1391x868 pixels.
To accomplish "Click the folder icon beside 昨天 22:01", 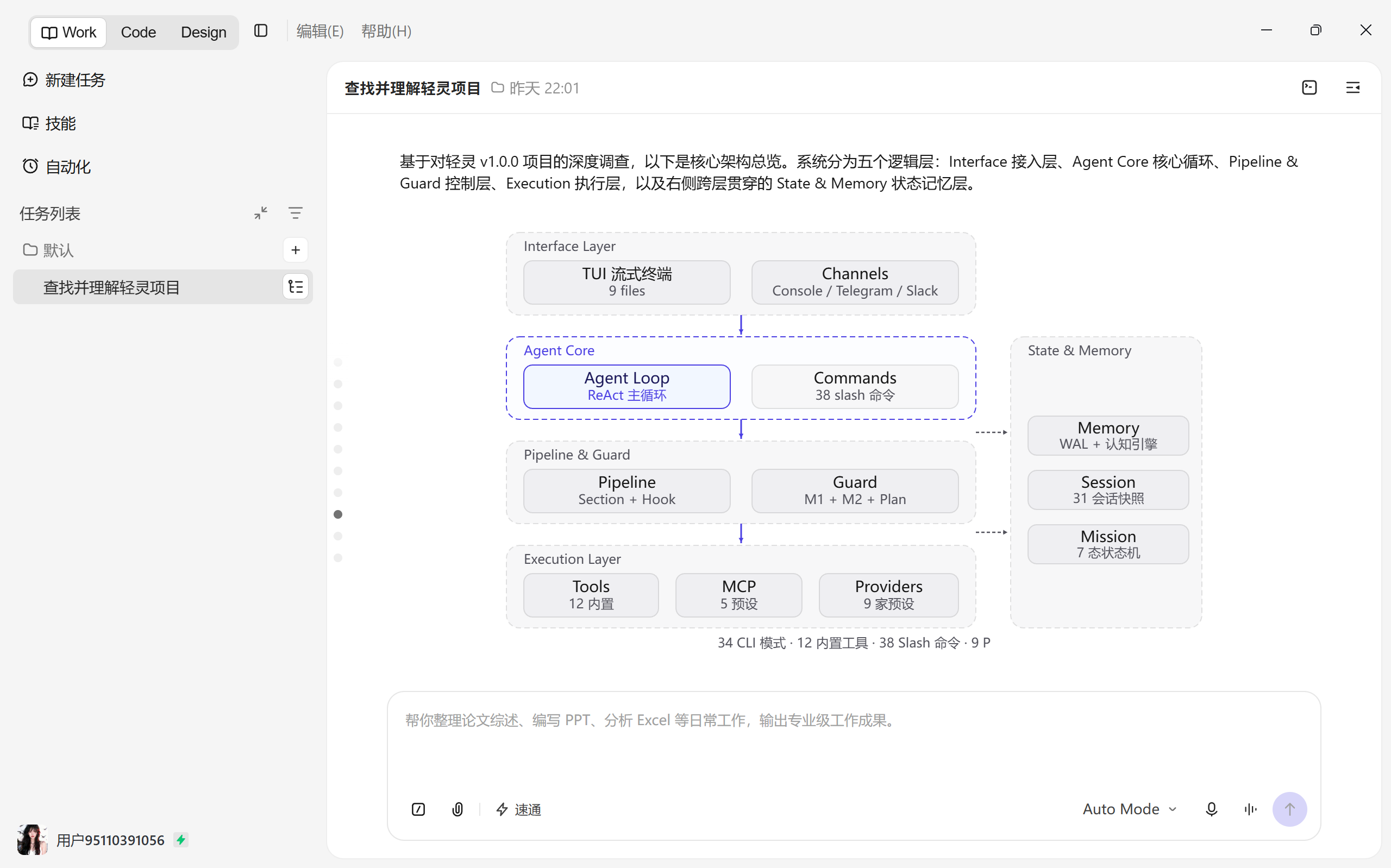I will [x=497, y=88].
